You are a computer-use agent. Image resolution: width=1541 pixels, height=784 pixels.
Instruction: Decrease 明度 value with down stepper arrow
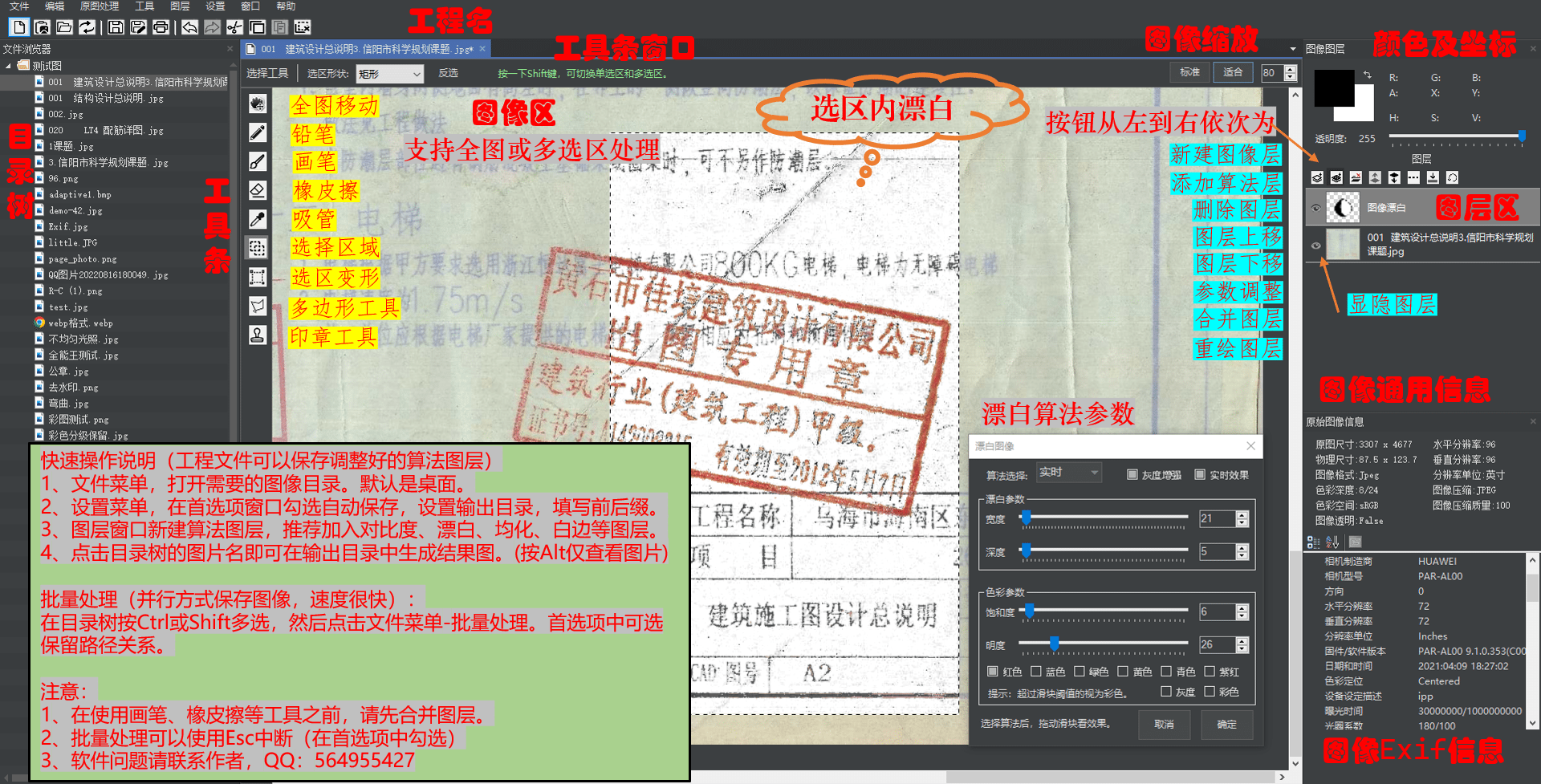point(1242,649)
